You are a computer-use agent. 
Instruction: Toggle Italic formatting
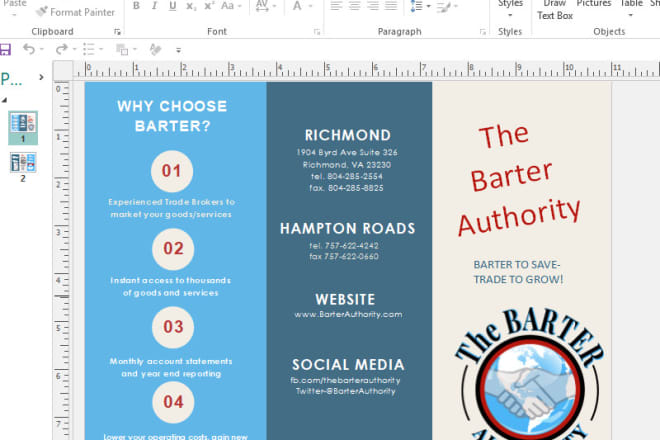154,5
